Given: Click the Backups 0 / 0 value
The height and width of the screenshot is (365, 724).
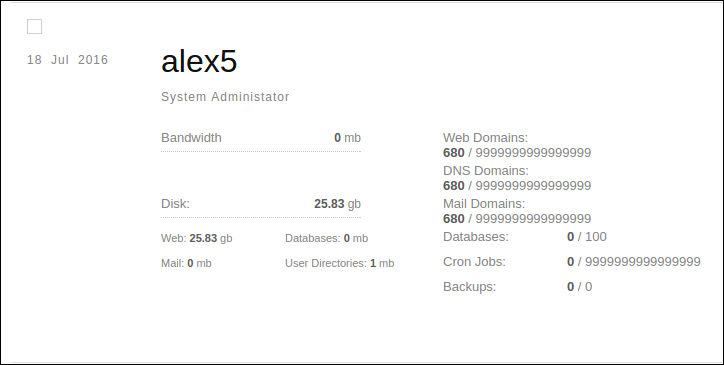Looking at the screenshot, I should click(579, 286).
